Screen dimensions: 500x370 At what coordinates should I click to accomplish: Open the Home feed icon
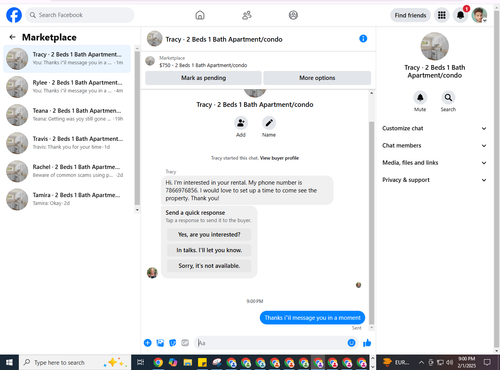[x=200, y=15]
